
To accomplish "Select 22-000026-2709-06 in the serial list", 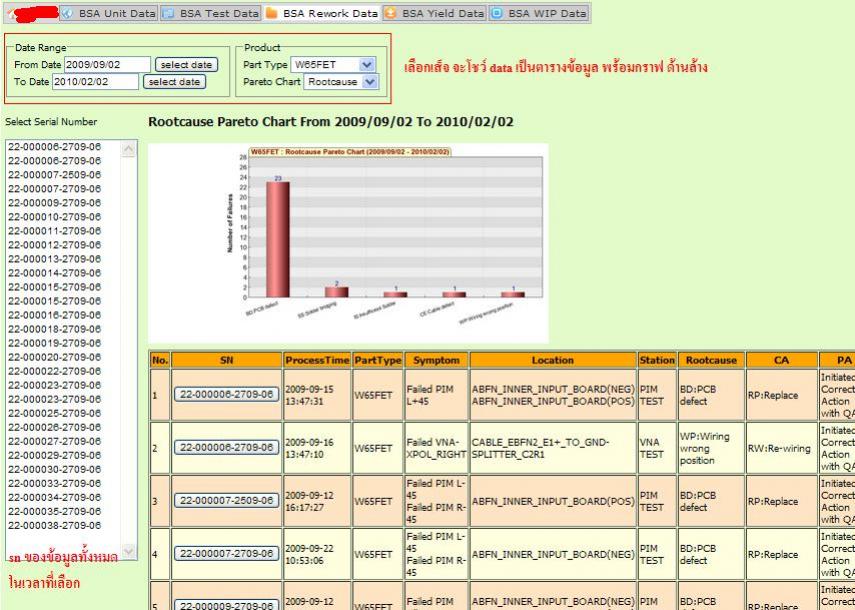I will (x=55, y=427).
